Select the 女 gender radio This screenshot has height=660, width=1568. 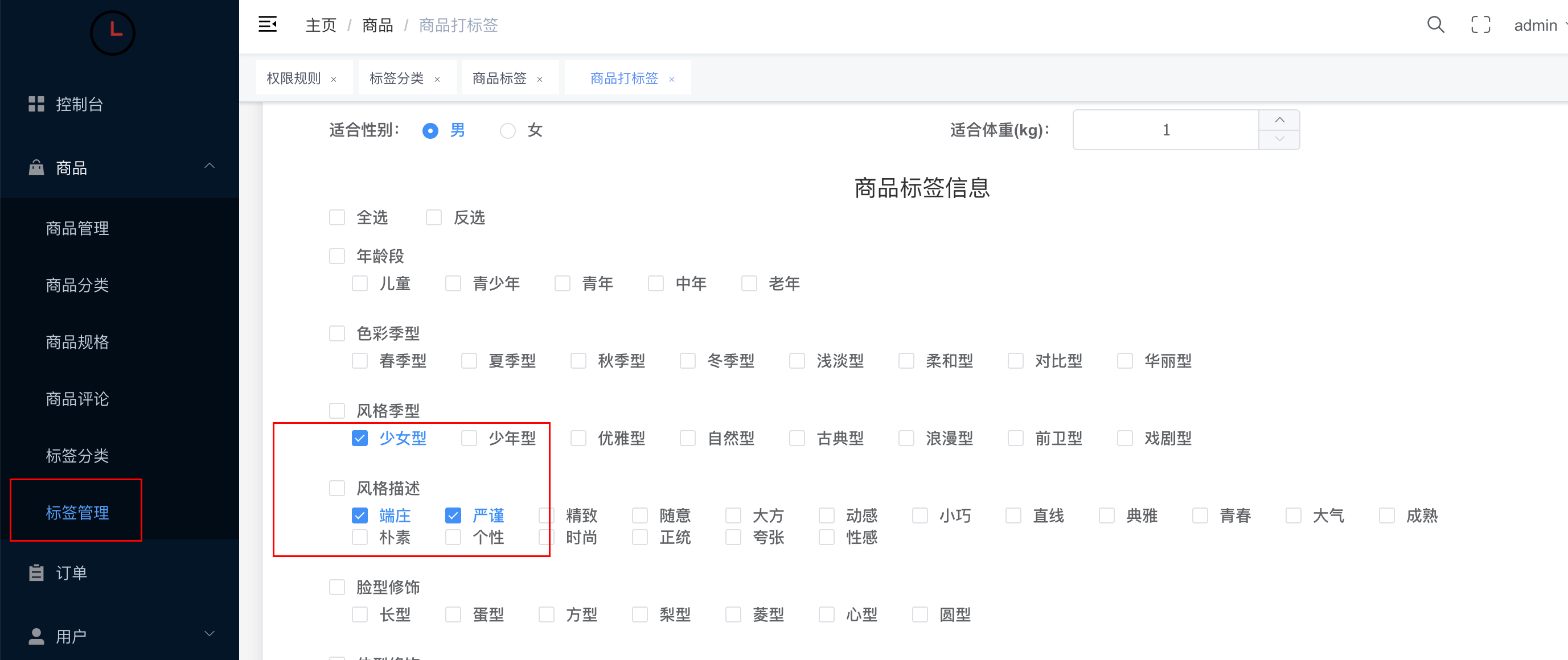(x=508, y=130)
